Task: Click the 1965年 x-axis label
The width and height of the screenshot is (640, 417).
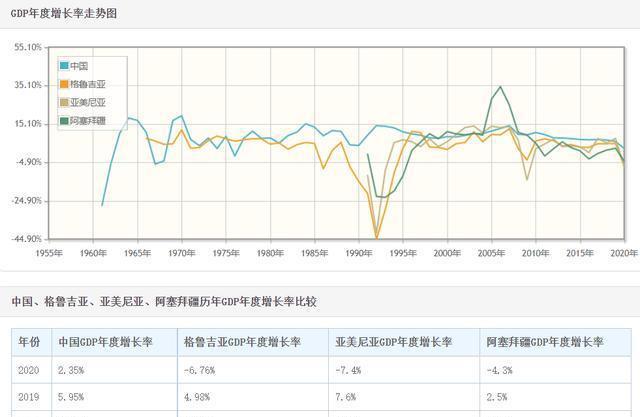Action: coord(138,253)
